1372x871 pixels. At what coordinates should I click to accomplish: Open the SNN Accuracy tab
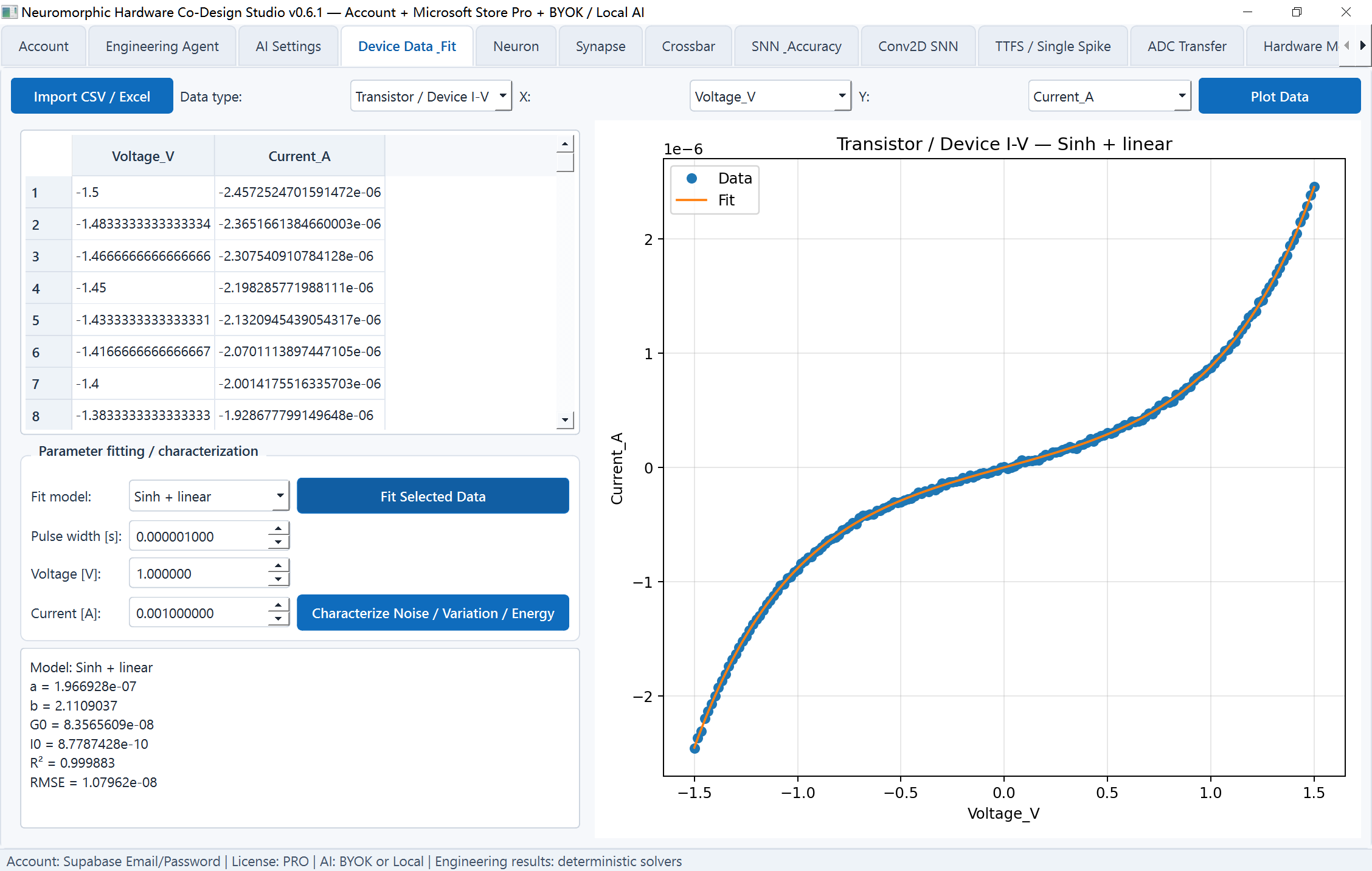click(796, 47)
